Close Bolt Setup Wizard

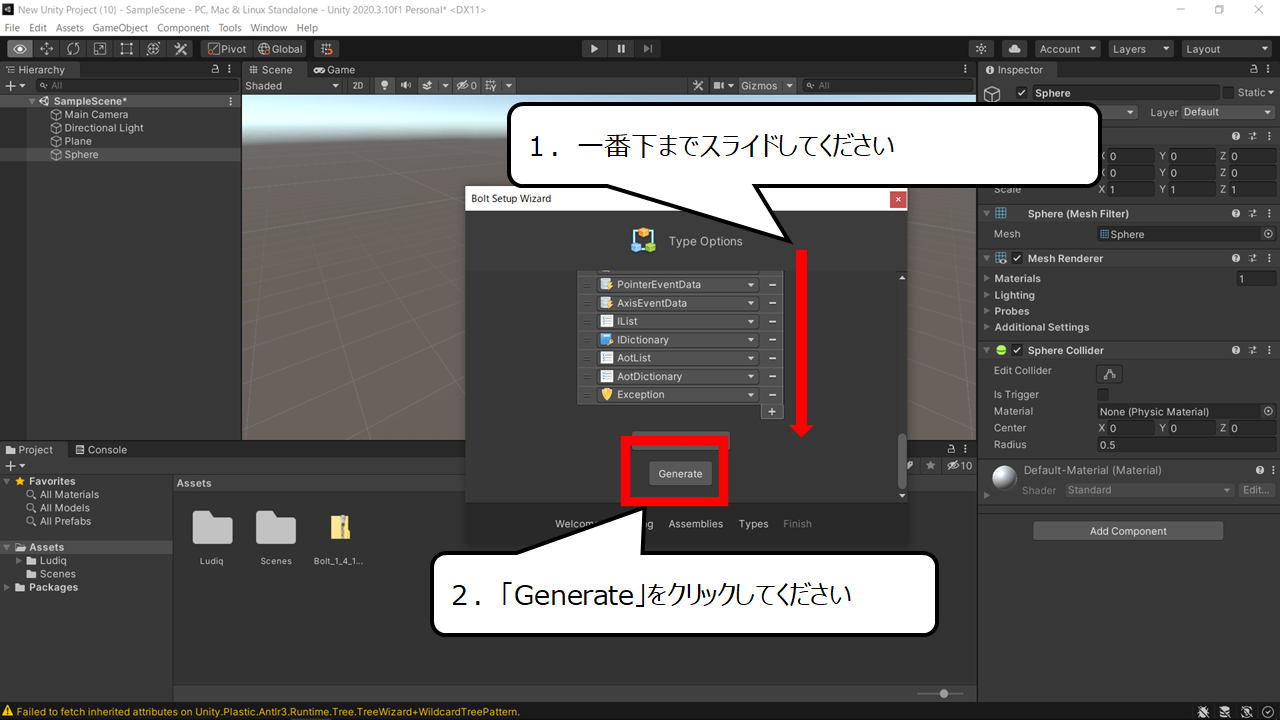[898, 199]
